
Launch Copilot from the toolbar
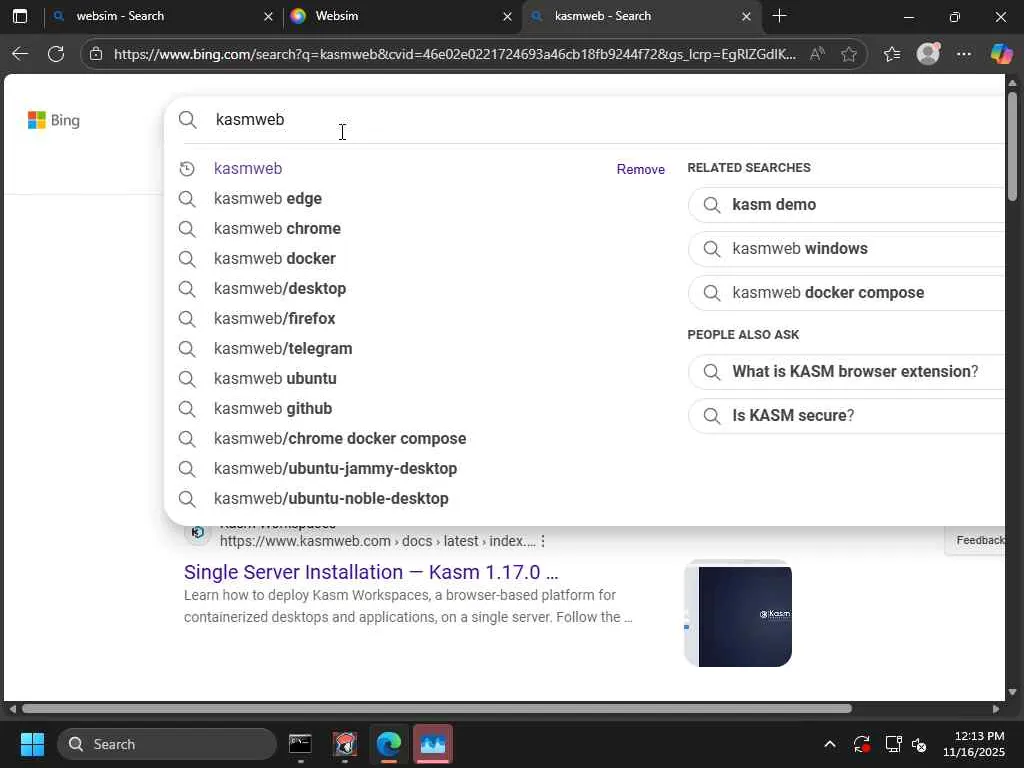(x=1001, y=54)
